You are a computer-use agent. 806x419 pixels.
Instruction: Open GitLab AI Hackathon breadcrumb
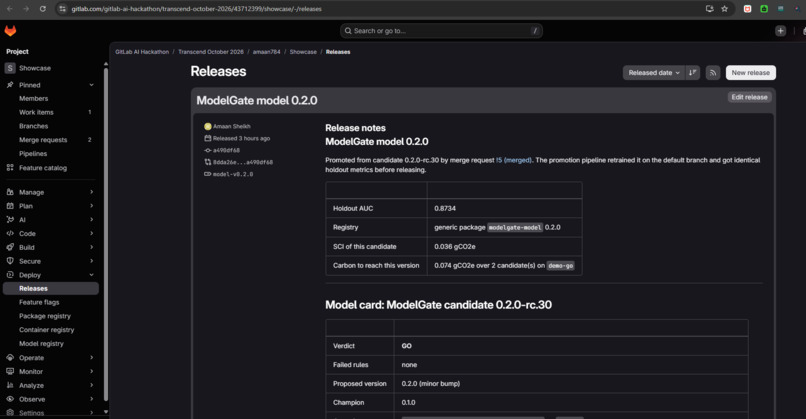[142, 52]
